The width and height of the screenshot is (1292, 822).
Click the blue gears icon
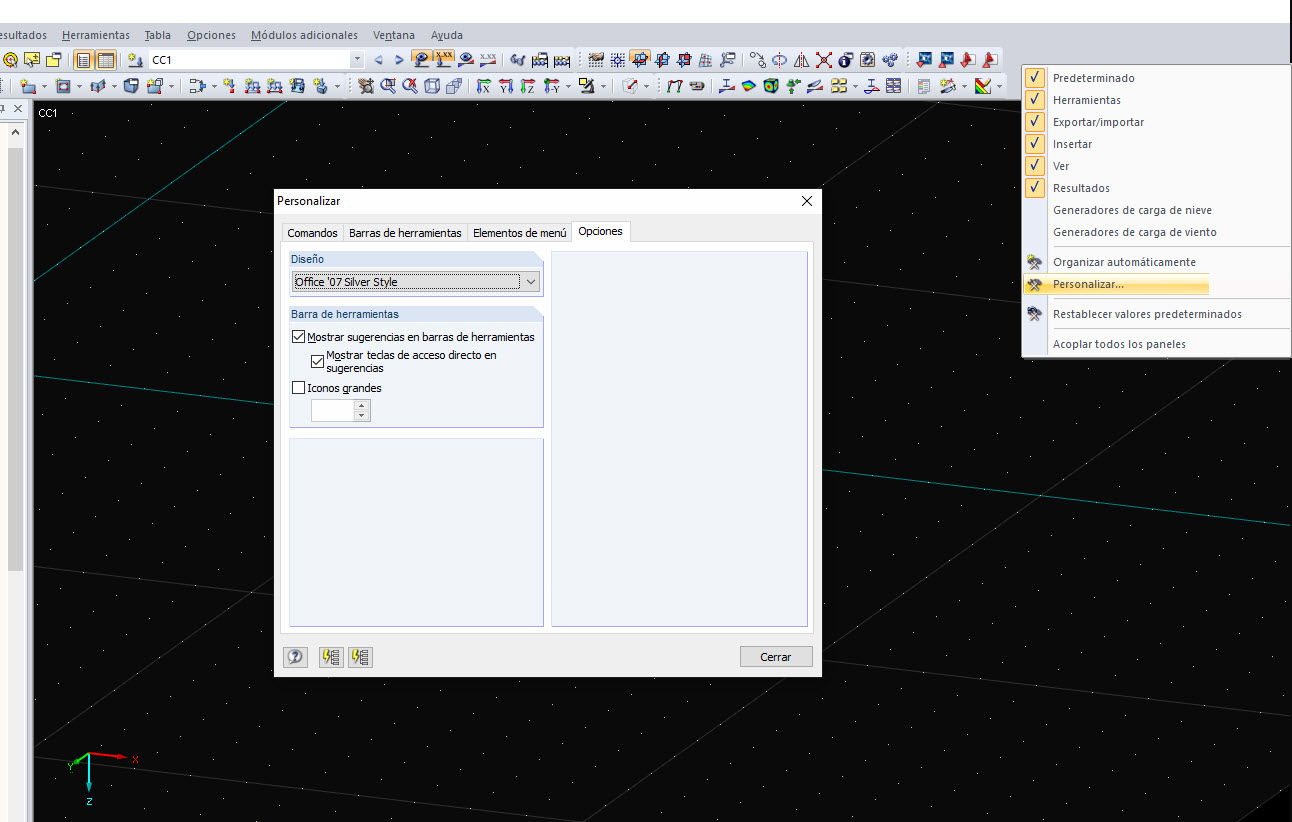tap(889, 60)
